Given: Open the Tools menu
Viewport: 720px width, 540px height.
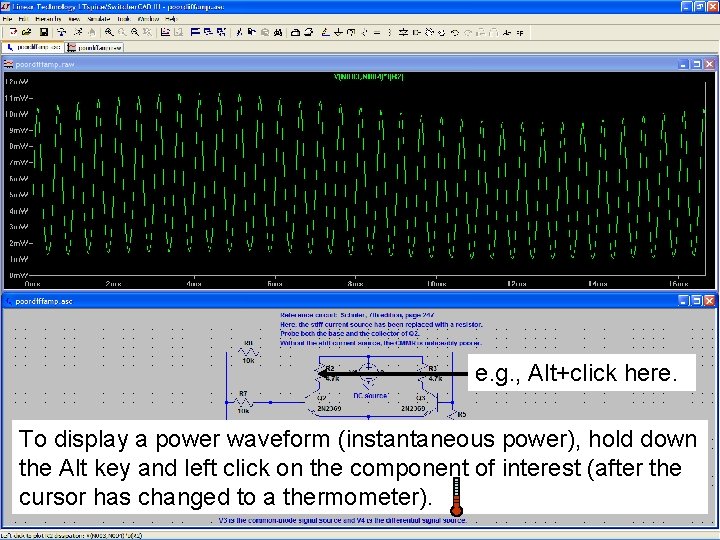Looking at the screenshot, I should coord(124,19).
